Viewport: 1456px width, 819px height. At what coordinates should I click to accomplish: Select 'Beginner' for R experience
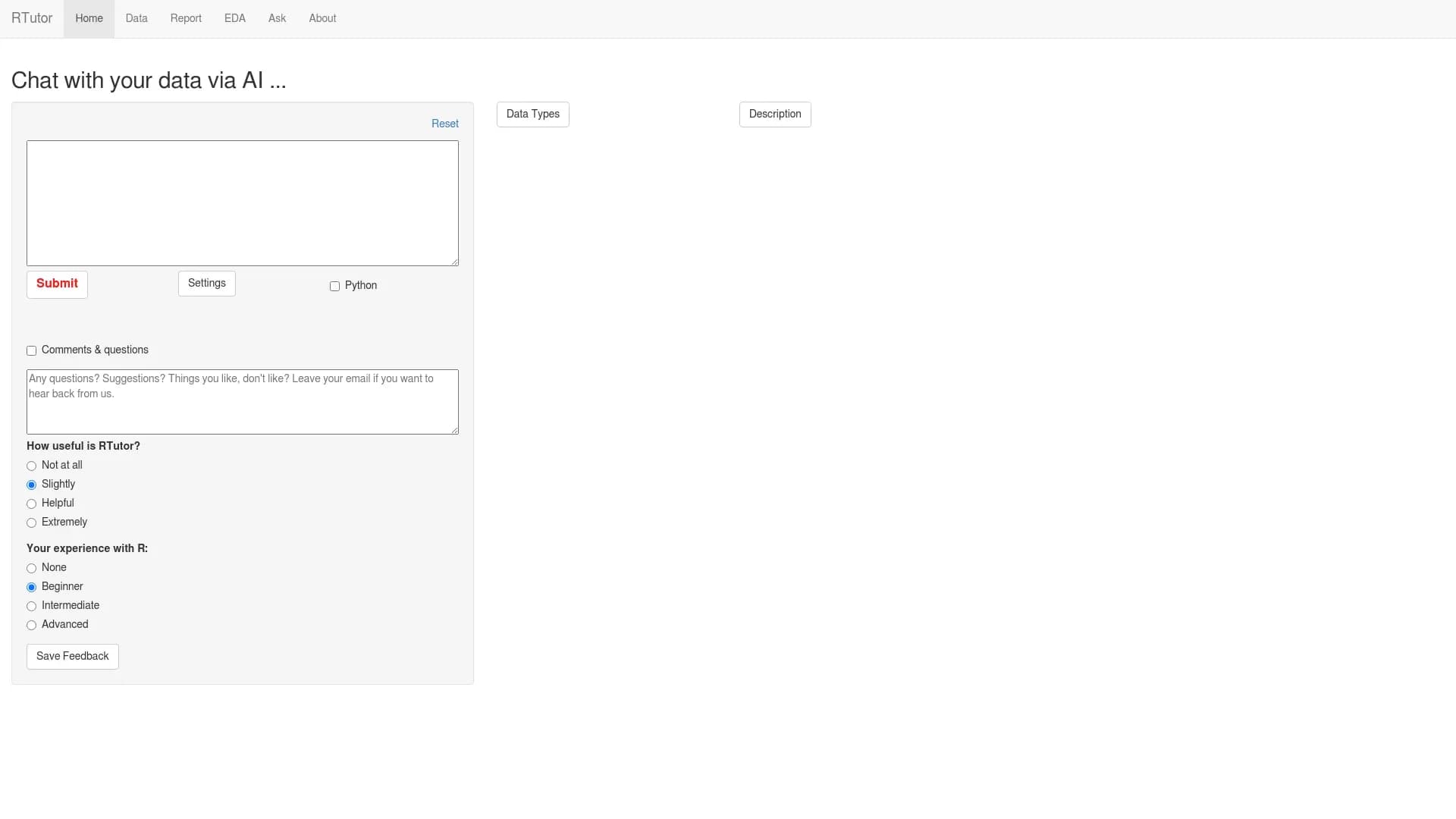click(x=32, y=587)
